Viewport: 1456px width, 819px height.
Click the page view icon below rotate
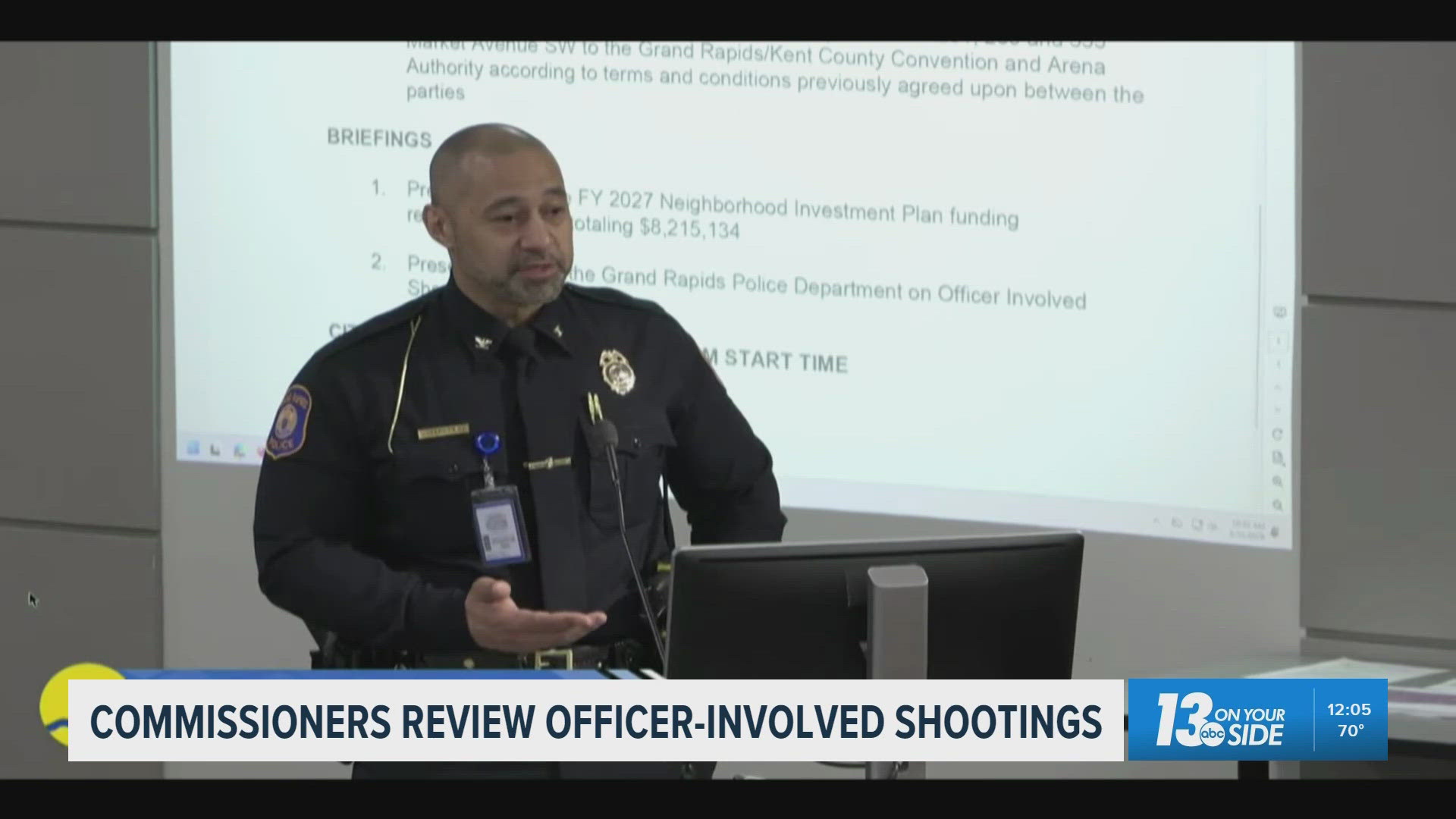[x=1279, y=457]
